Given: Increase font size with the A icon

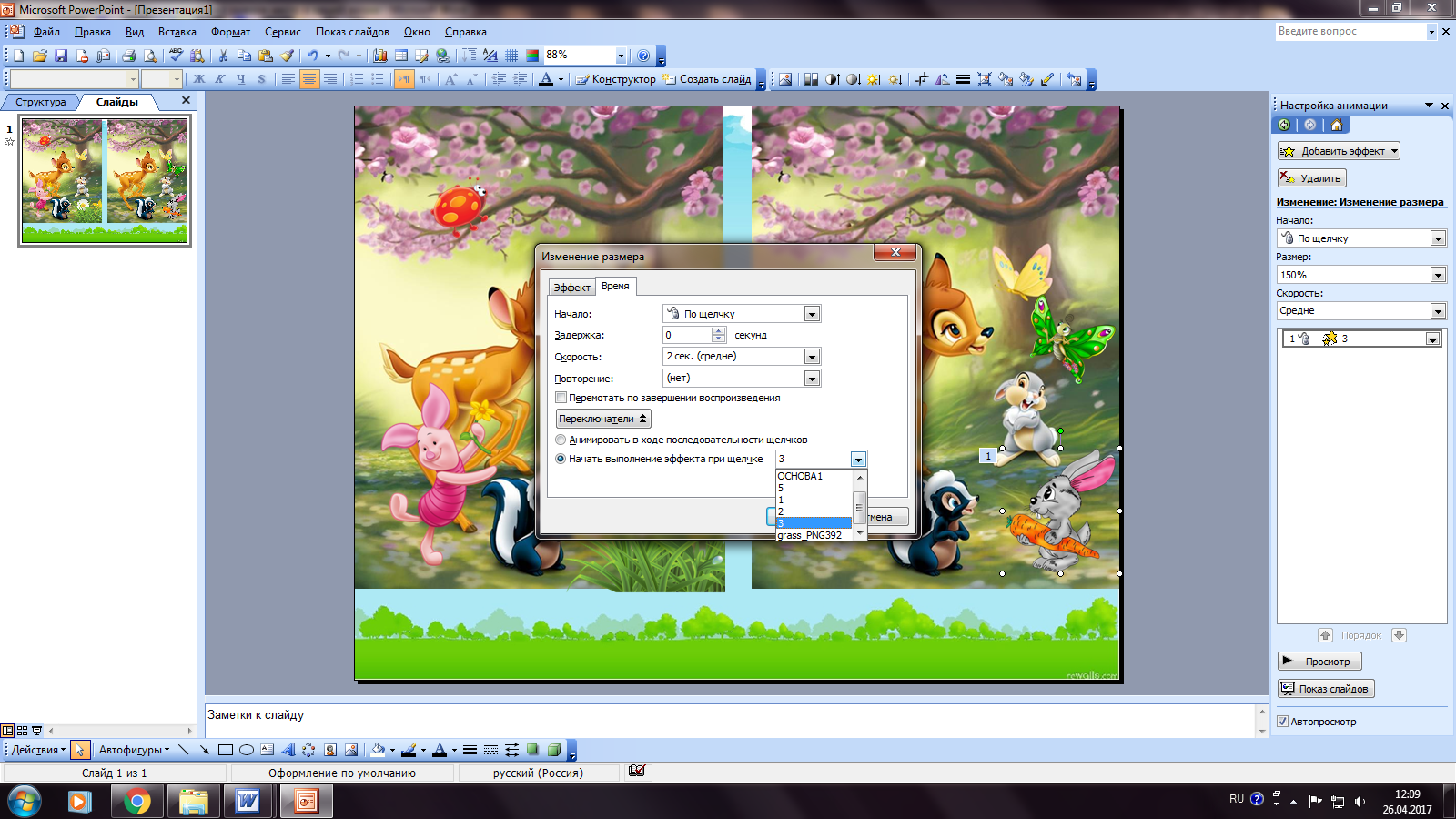Looking at the screenshot, I should [450, 79].
